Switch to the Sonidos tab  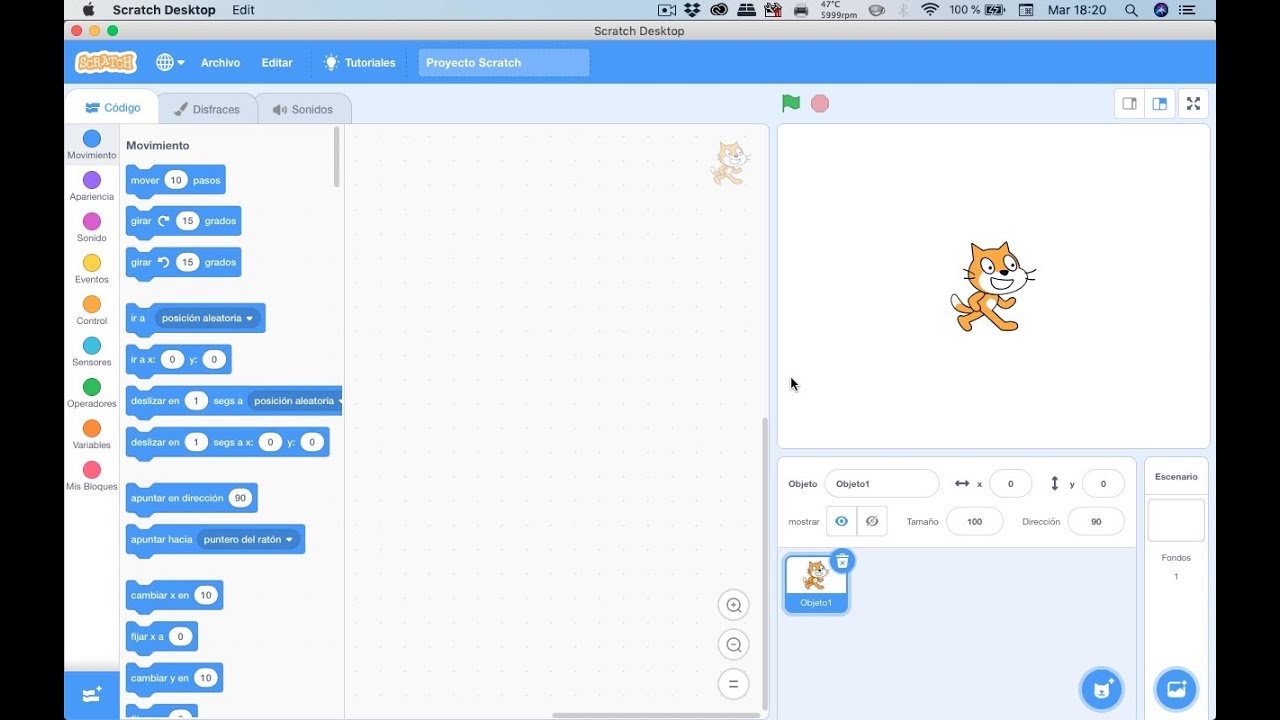303,109
